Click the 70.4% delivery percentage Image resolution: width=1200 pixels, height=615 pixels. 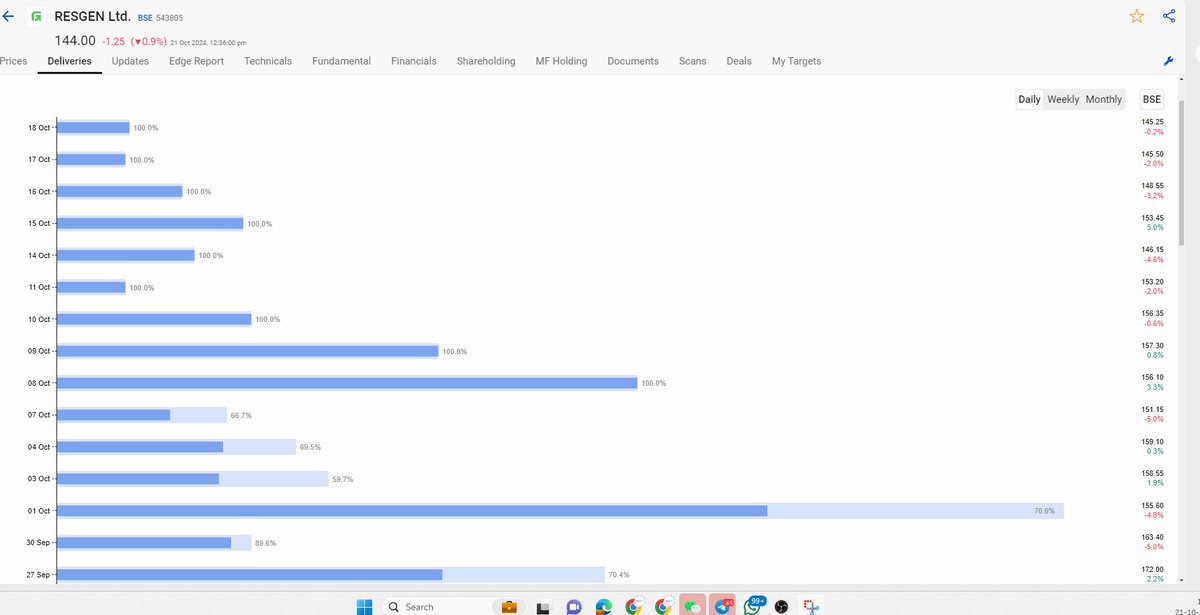coord(620,575)
